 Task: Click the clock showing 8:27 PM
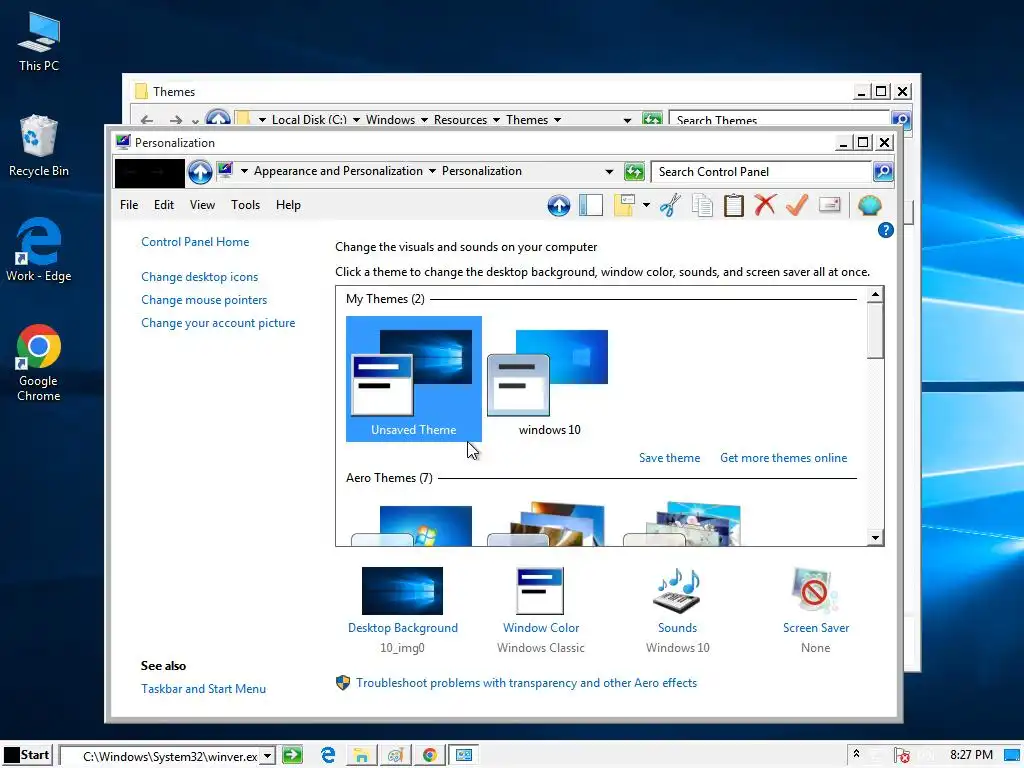[x=971, y=755]
